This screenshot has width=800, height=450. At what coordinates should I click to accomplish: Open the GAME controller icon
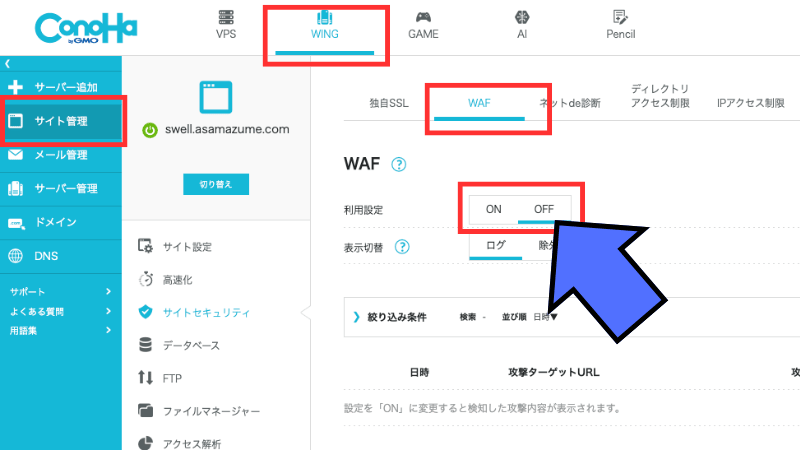tap(423, 17)
